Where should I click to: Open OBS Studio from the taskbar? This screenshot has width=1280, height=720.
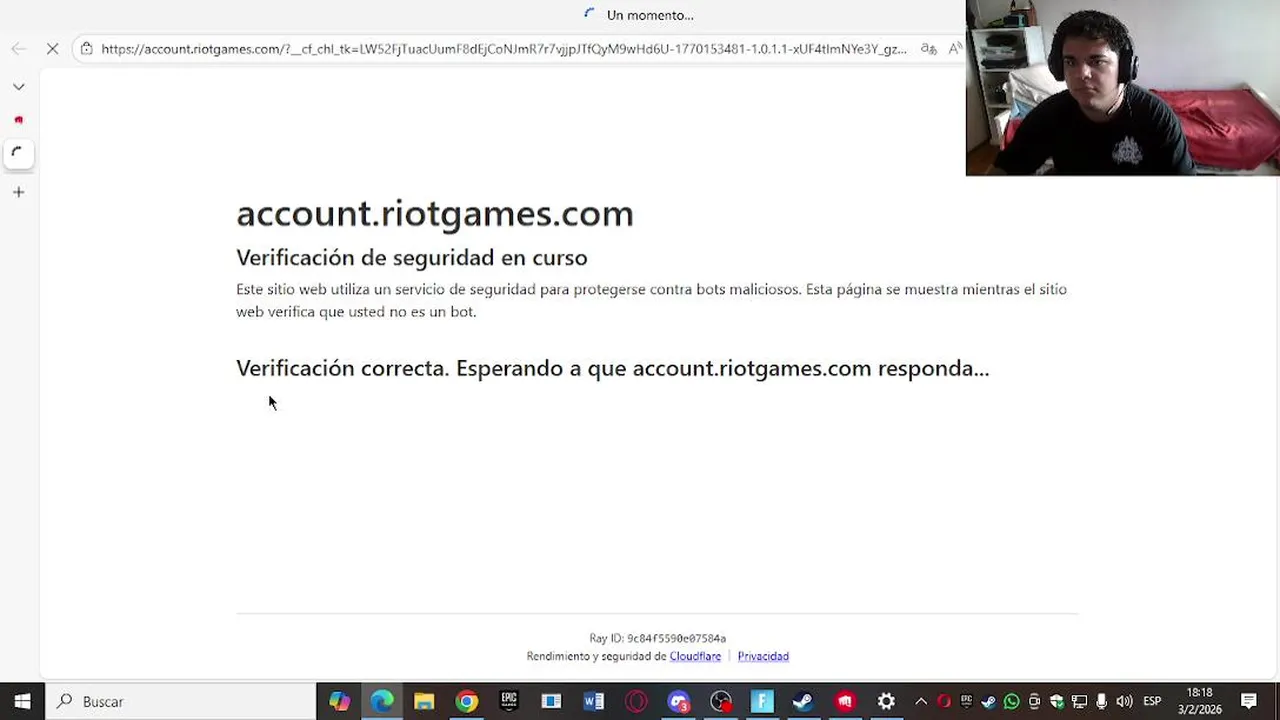pyautogui.click(x=721, y=701)
